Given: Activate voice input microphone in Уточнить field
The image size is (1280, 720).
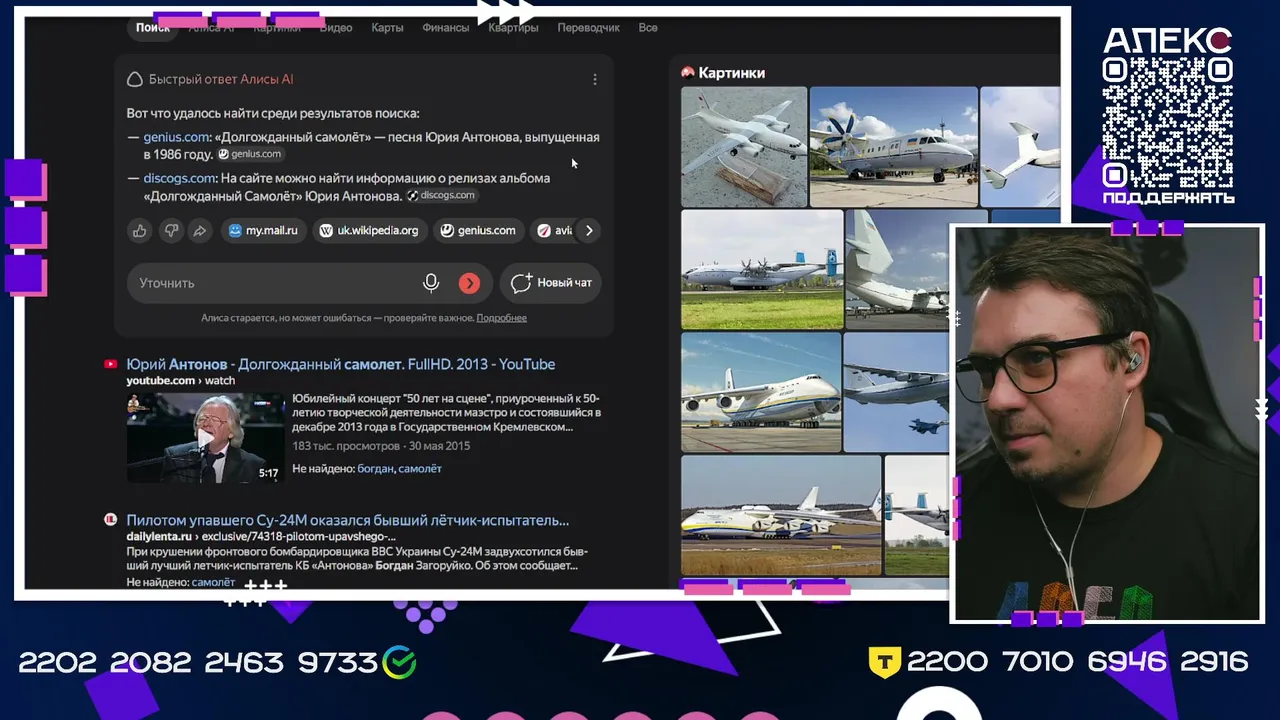Looking at the screenshot, I should point(431,283).
